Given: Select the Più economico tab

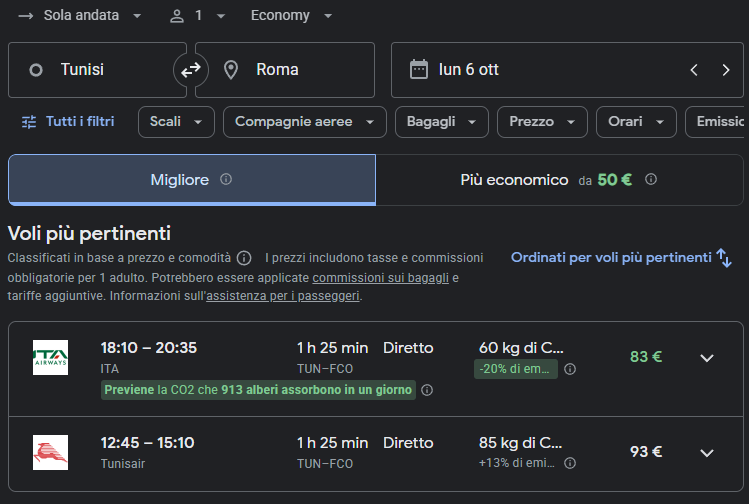Looking at the screenshot, I should pyautogui.click(x=559, y=180).
